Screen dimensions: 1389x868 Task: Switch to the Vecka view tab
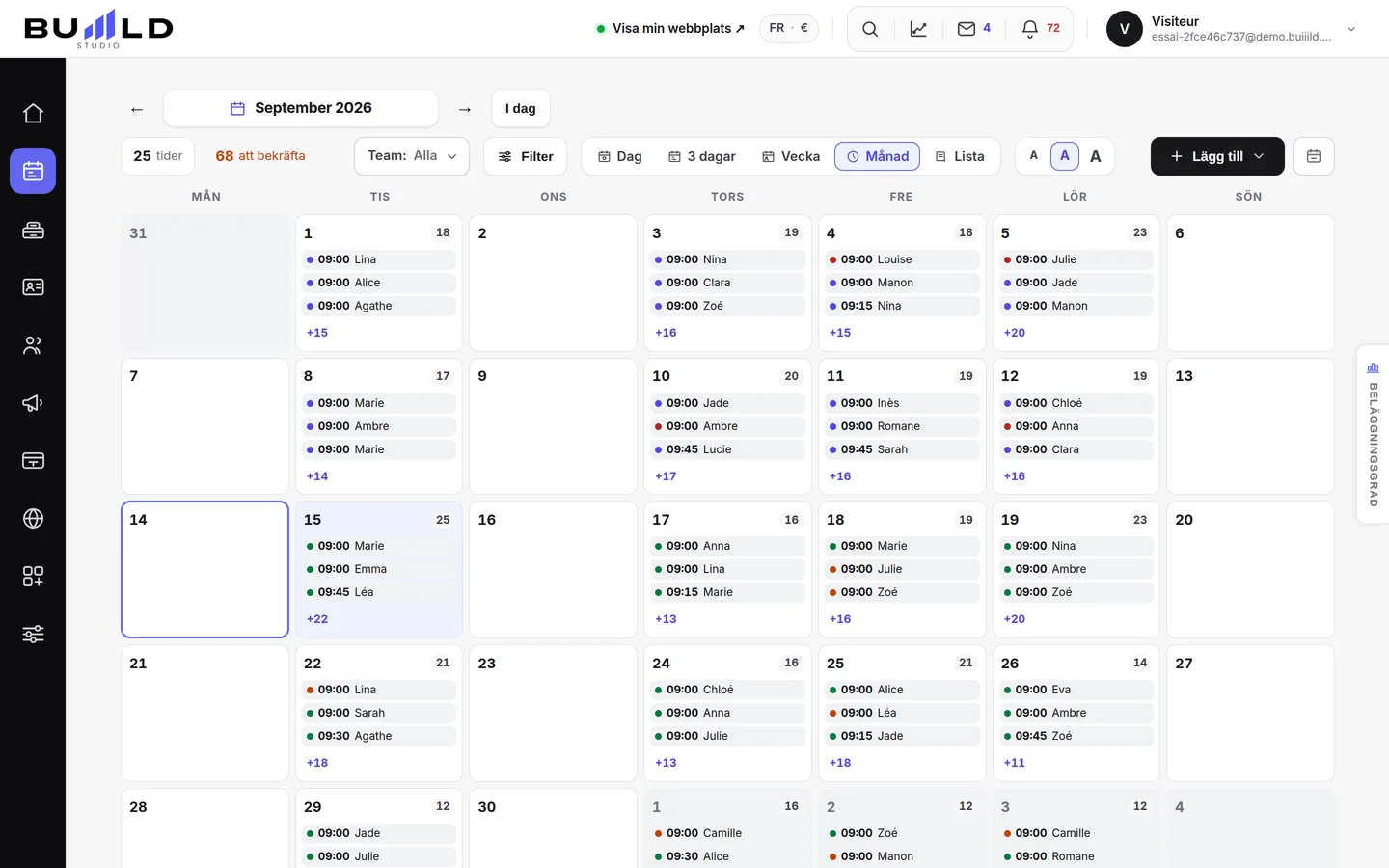791,156
